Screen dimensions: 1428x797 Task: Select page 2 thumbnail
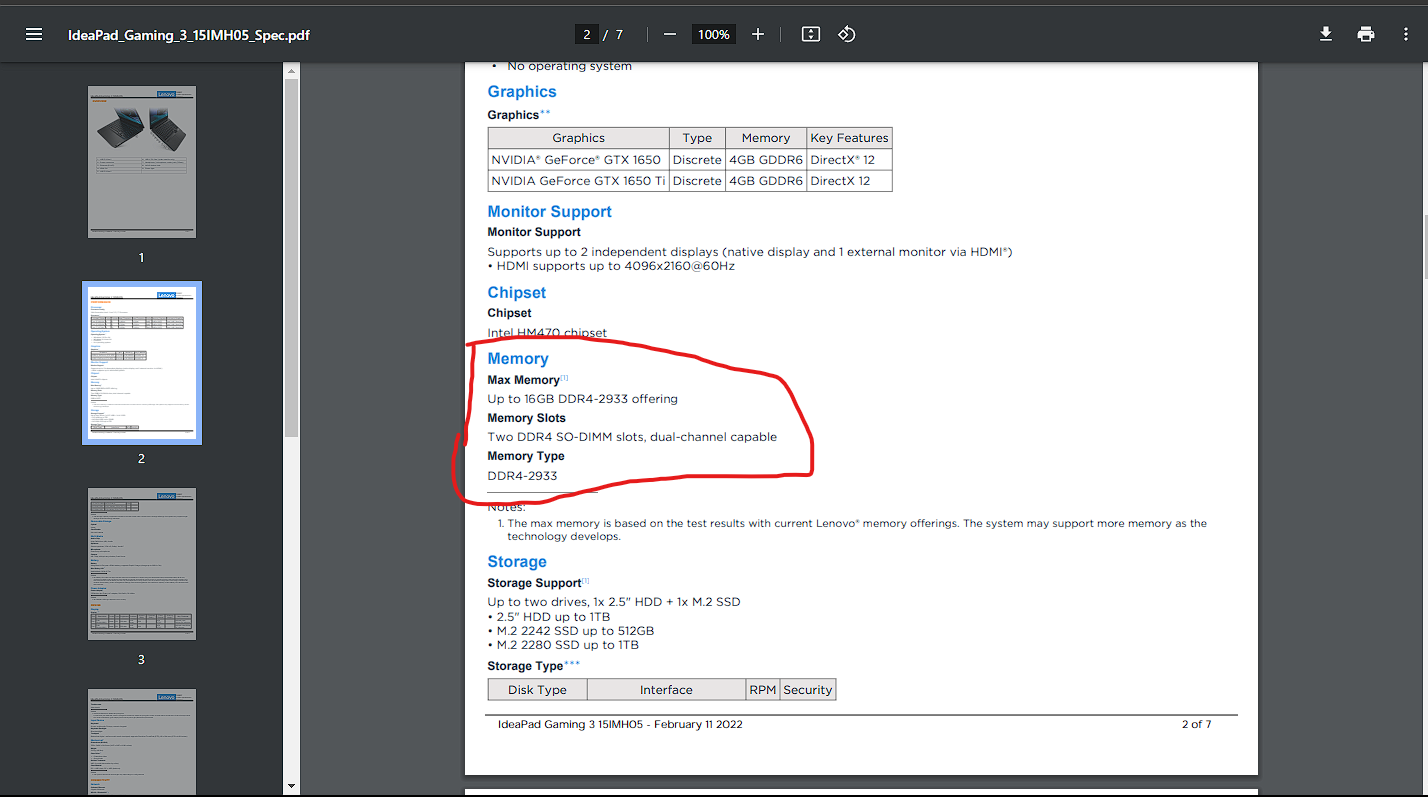point(141,362)
